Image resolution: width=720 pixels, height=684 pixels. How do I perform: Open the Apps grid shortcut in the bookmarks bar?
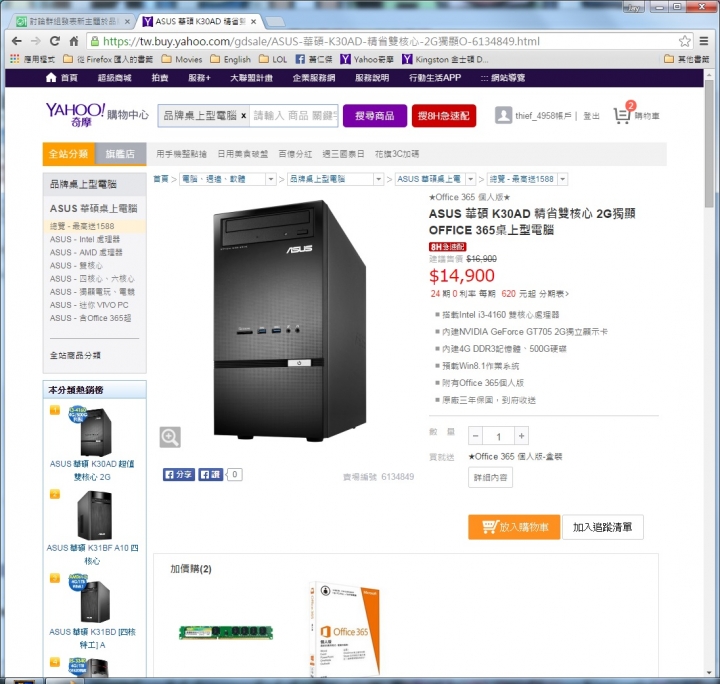(15, 59)
